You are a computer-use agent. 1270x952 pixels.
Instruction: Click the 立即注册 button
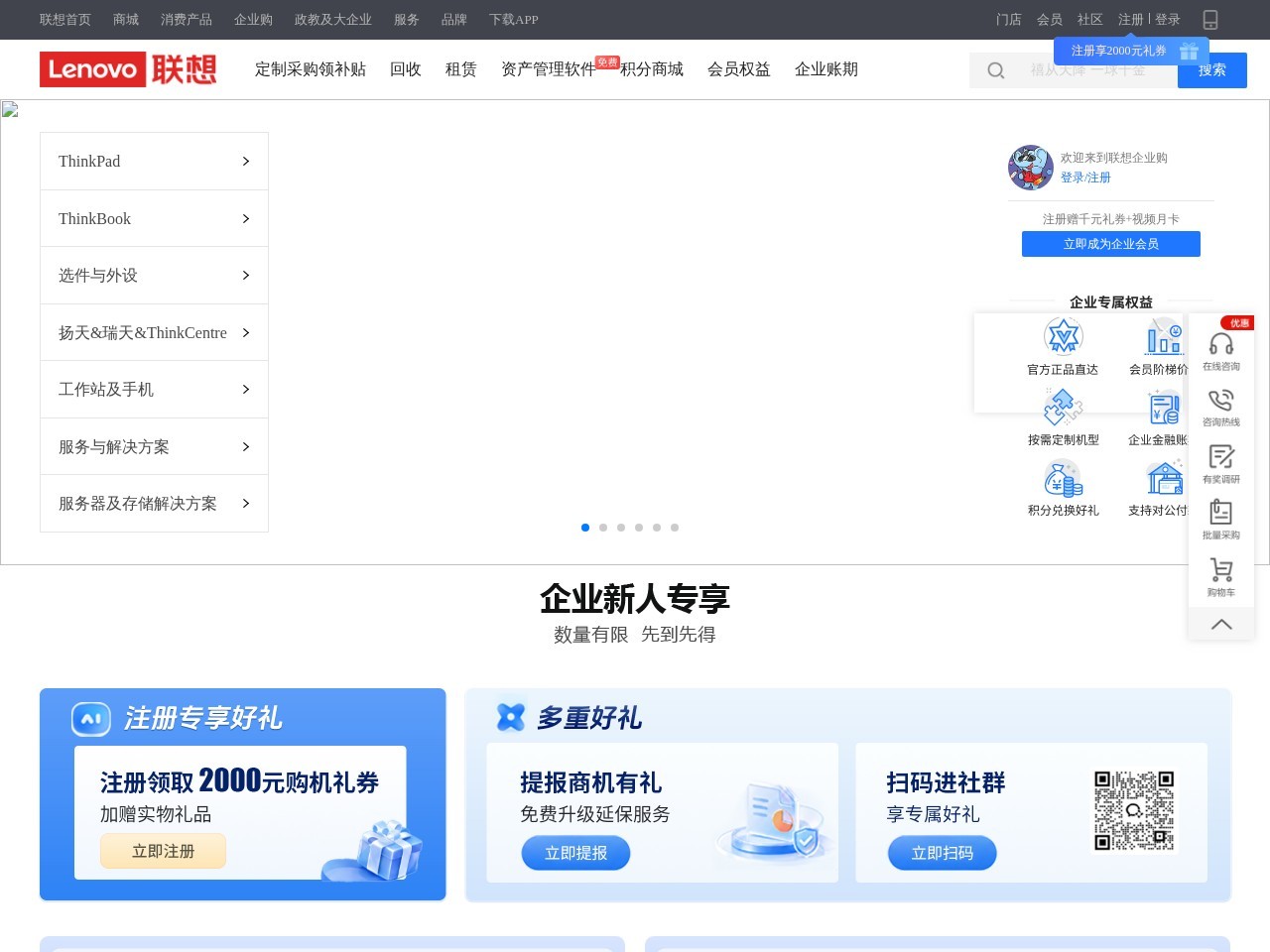163,852
